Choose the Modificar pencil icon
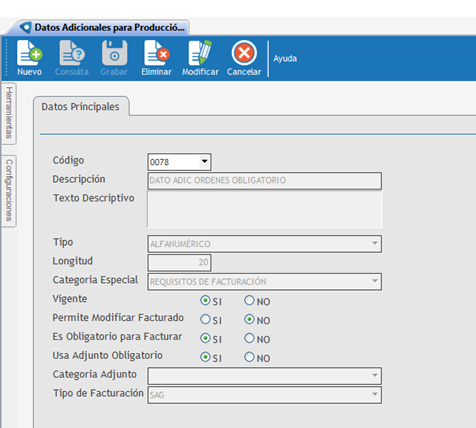The image size is (476, 428). coord(200,53)
